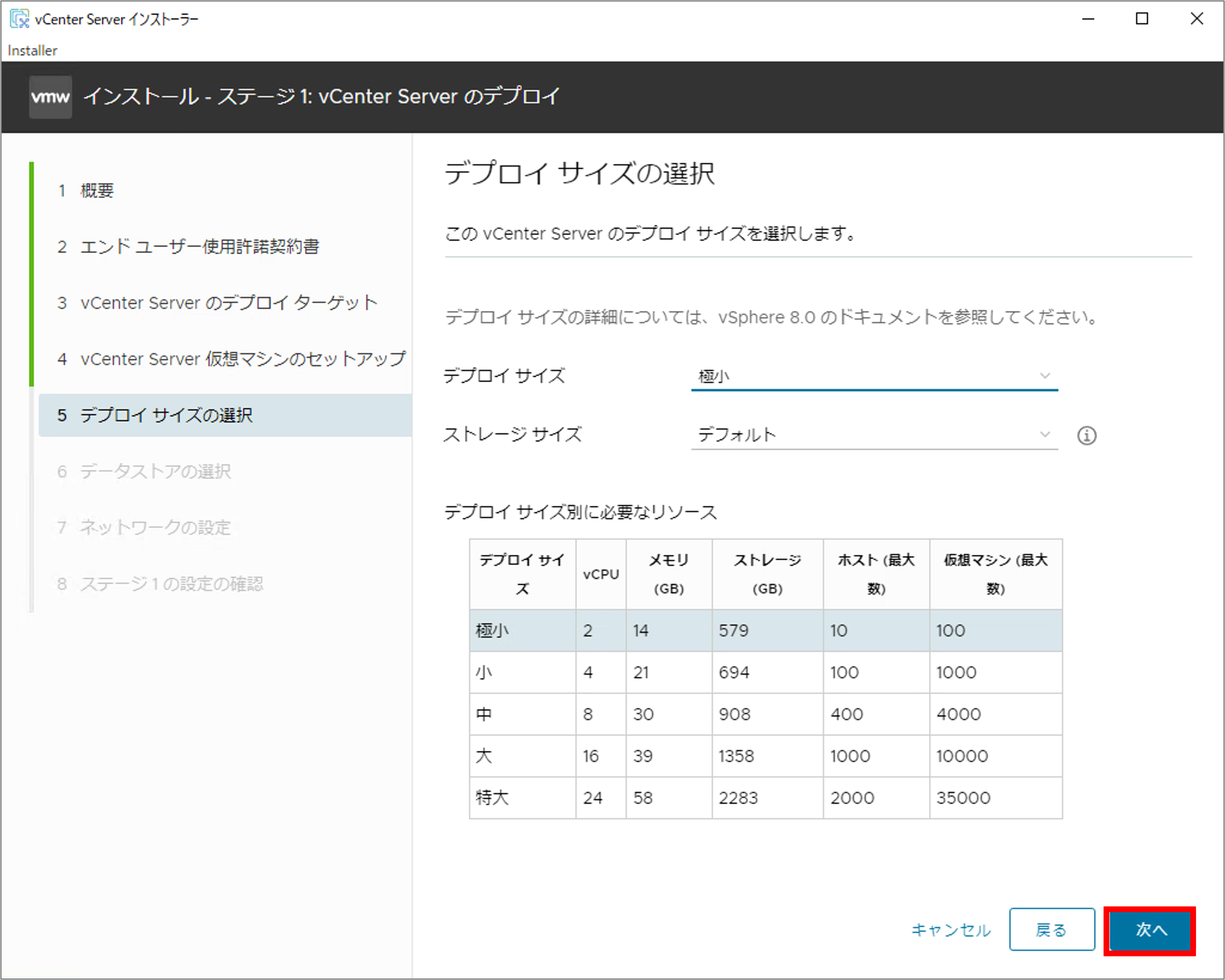This screenshot has width=1225, height=980.
Task: Close the installer window
Action: point(1197,19)
